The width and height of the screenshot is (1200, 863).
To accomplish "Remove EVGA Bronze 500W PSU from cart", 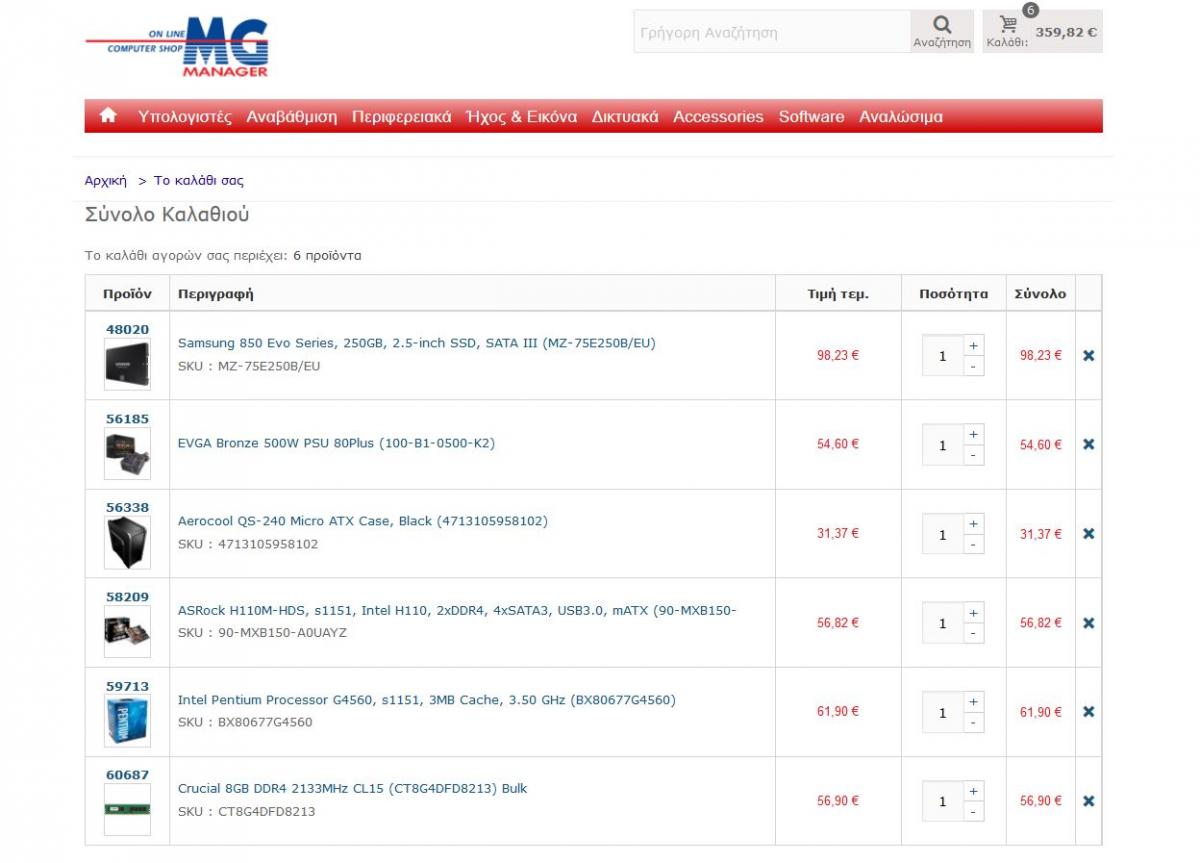I will point(1088,444).
